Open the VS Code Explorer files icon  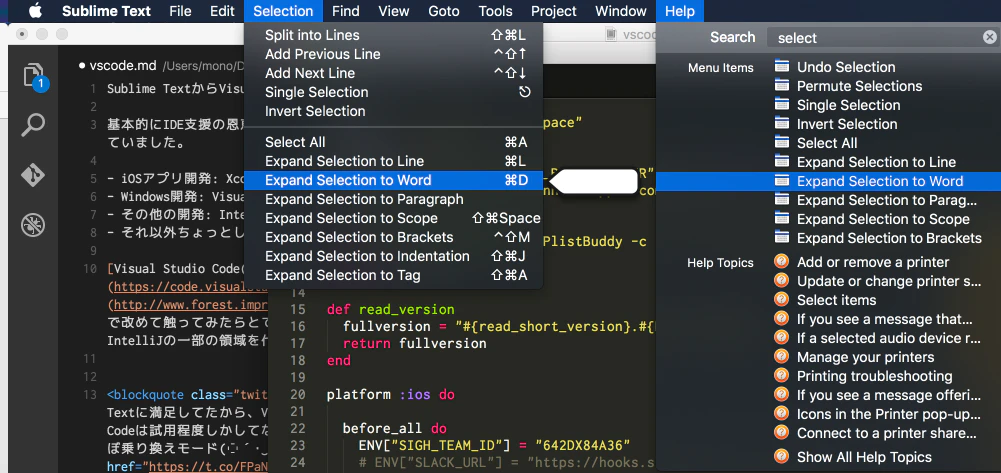(x=34, y=76)
